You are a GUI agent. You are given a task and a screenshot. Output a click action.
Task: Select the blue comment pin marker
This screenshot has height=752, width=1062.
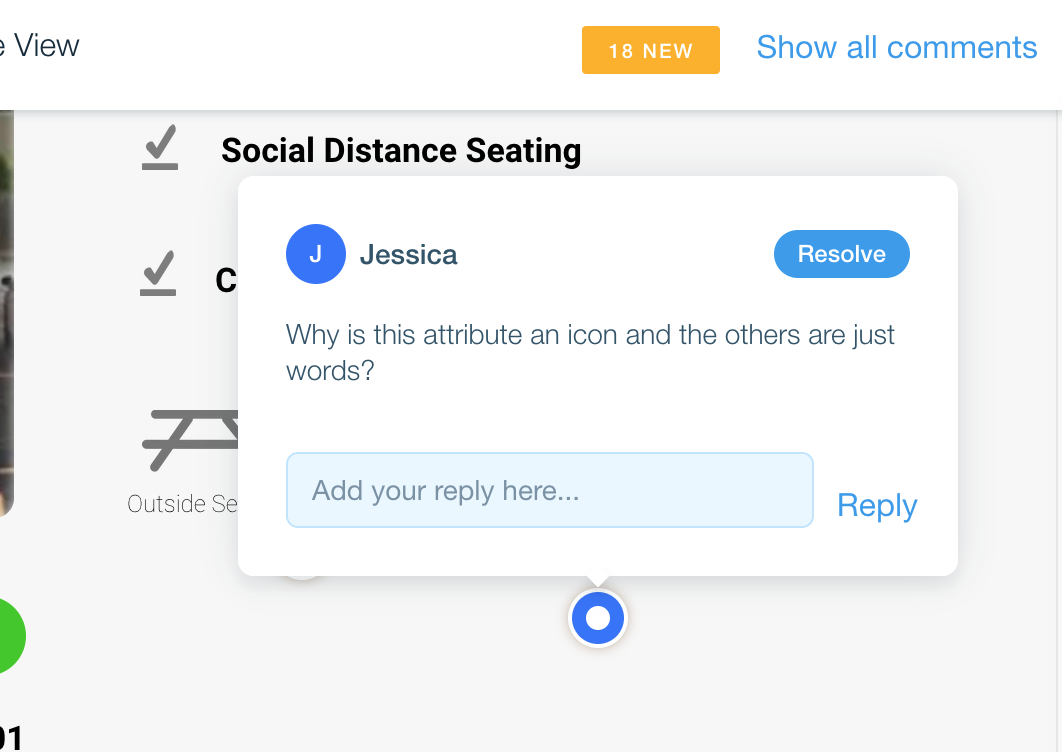point(597,618)
